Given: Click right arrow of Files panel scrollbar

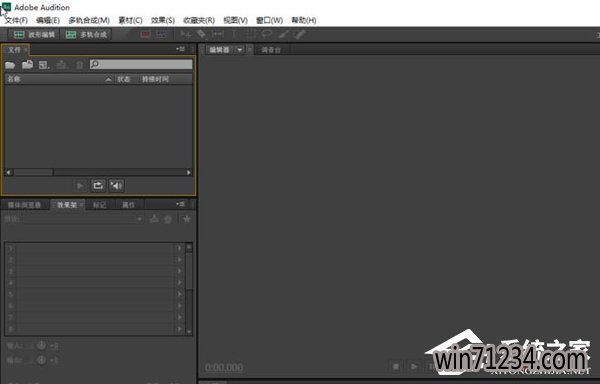Looking at the screenshot, I should click(x=189, y=172).
